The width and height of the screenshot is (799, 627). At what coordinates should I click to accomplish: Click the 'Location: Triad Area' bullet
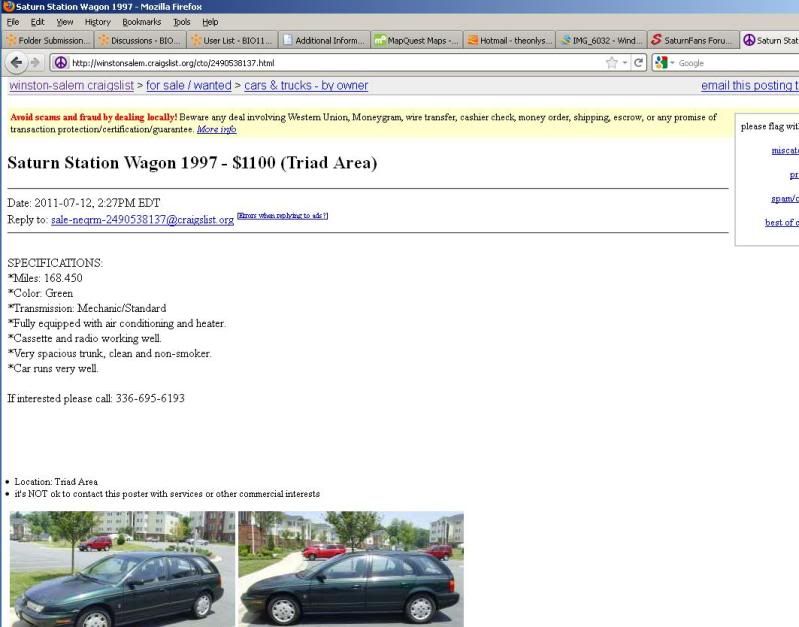click(56, 482)
